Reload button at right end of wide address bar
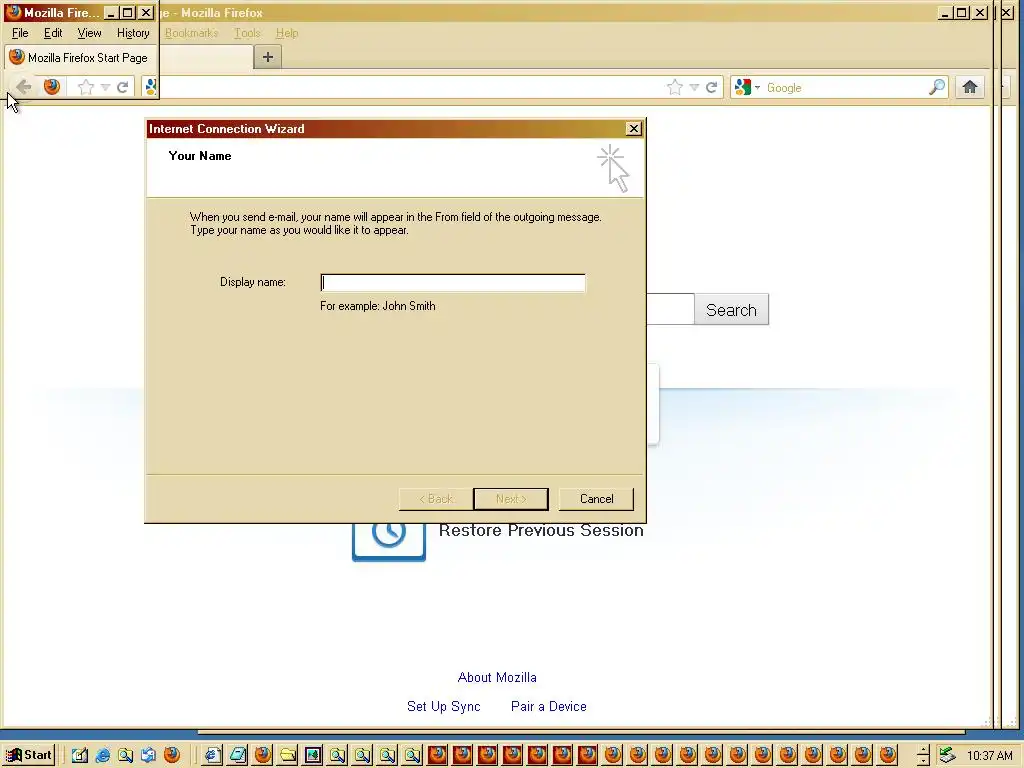Viewport: 1024px width, 768px height. [x=712, y=88]
